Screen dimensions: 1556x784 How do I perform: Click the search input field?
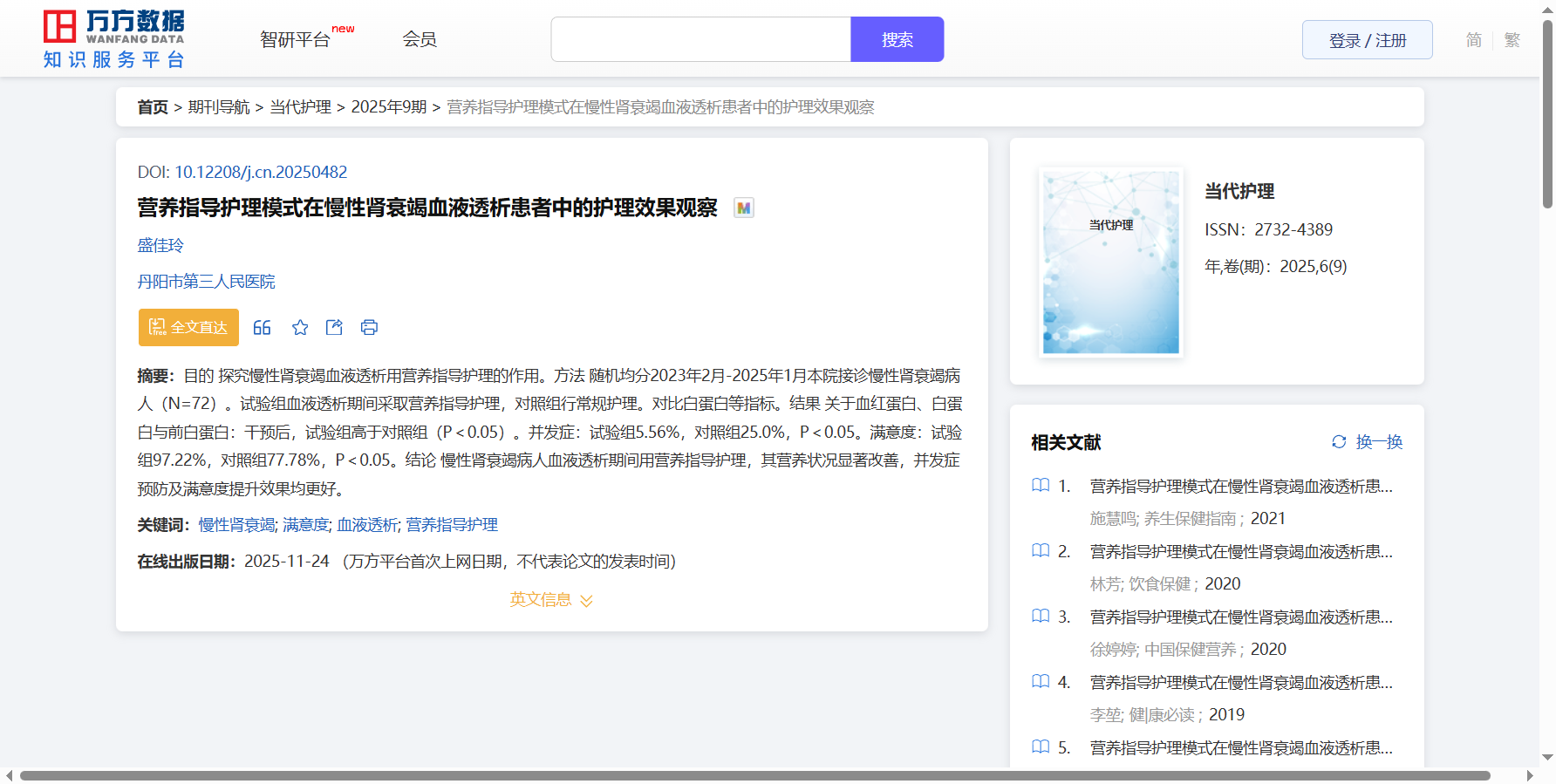tap(700, 40)
